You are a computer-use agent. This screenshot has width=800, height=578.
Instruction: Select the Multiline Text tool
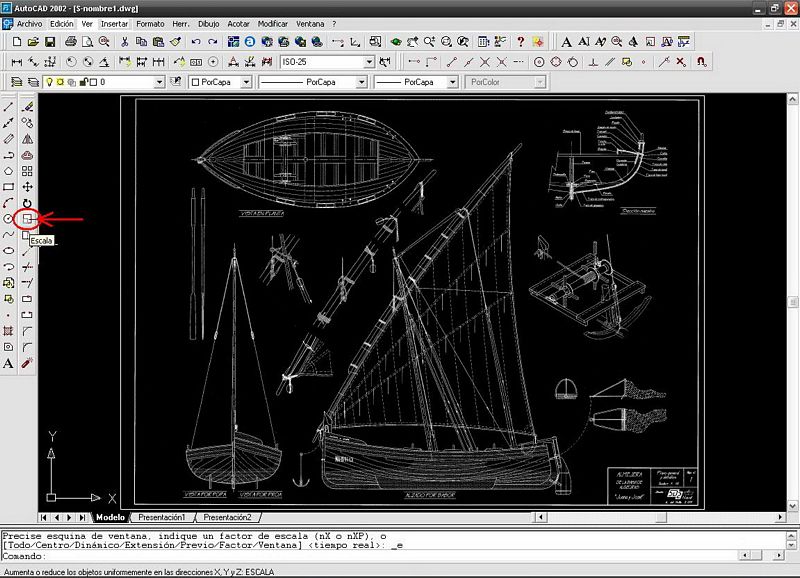[x=8, y=363]
